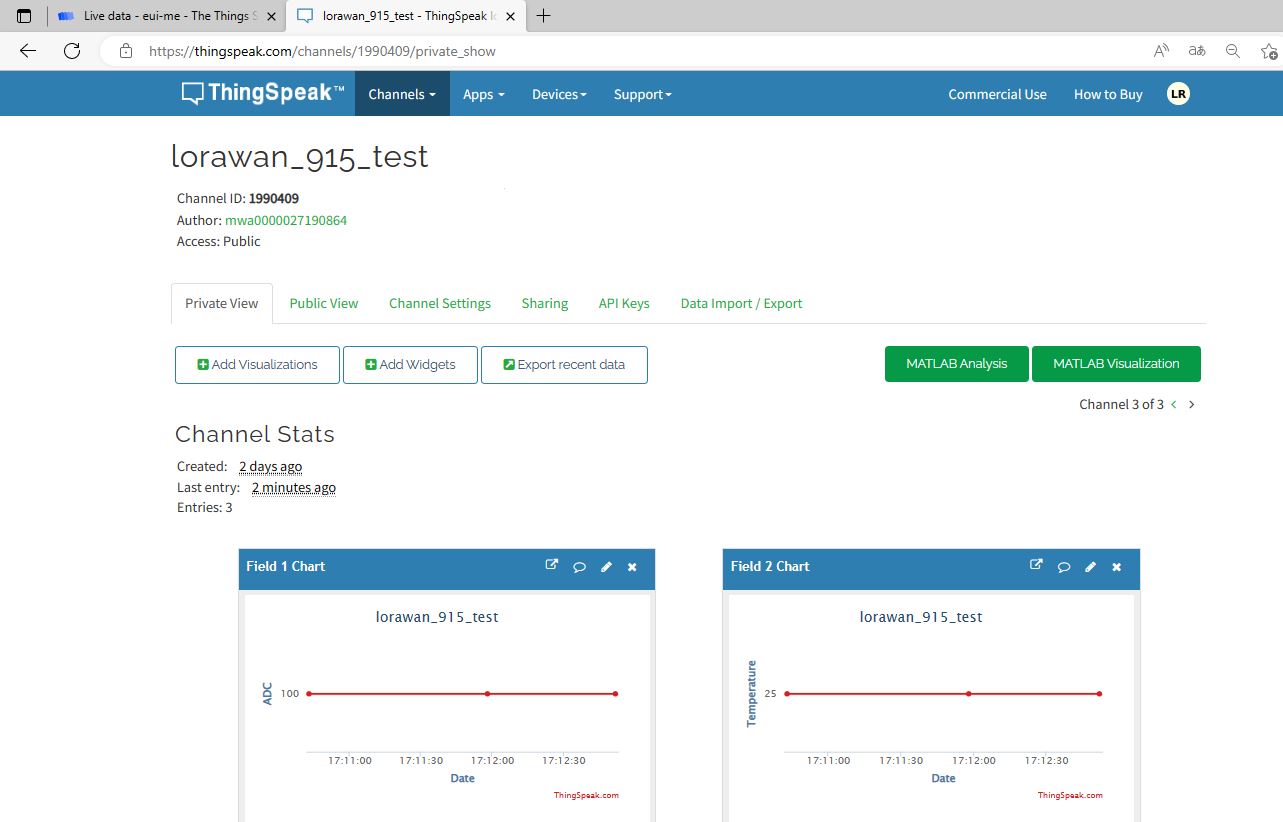Click 'Entries: 3' text
The width and height of the screenshot is (1283, 822).
(x=204, y=507)
